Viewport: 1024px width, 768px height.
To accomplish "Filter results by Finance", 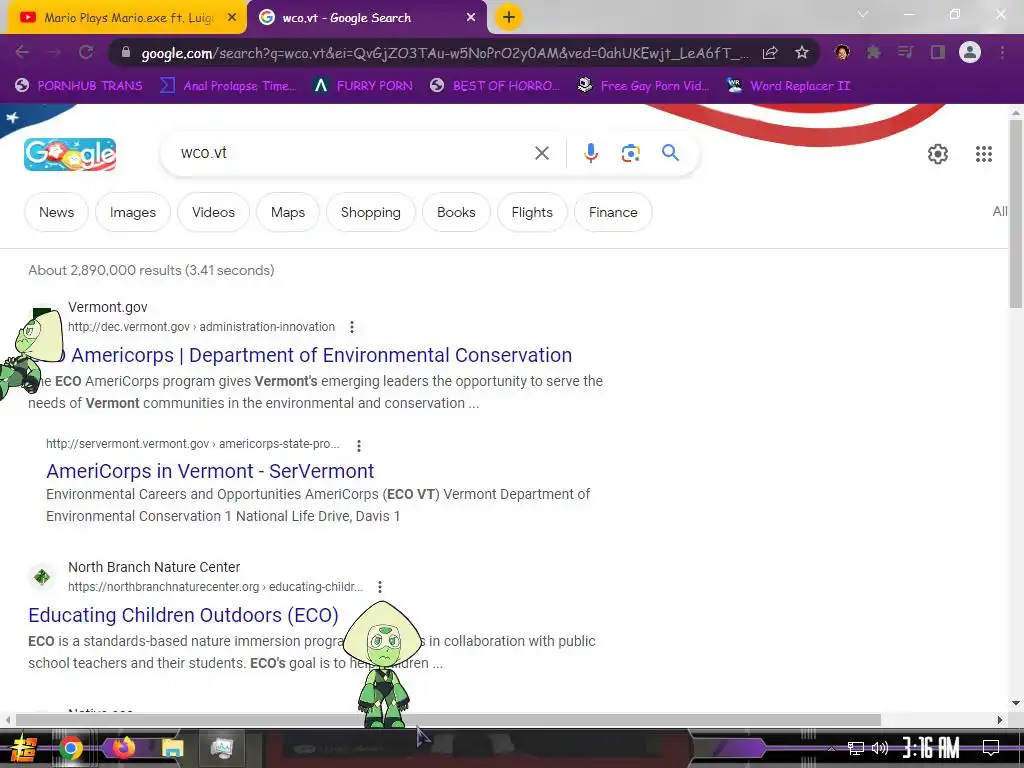I will (613, 212).
